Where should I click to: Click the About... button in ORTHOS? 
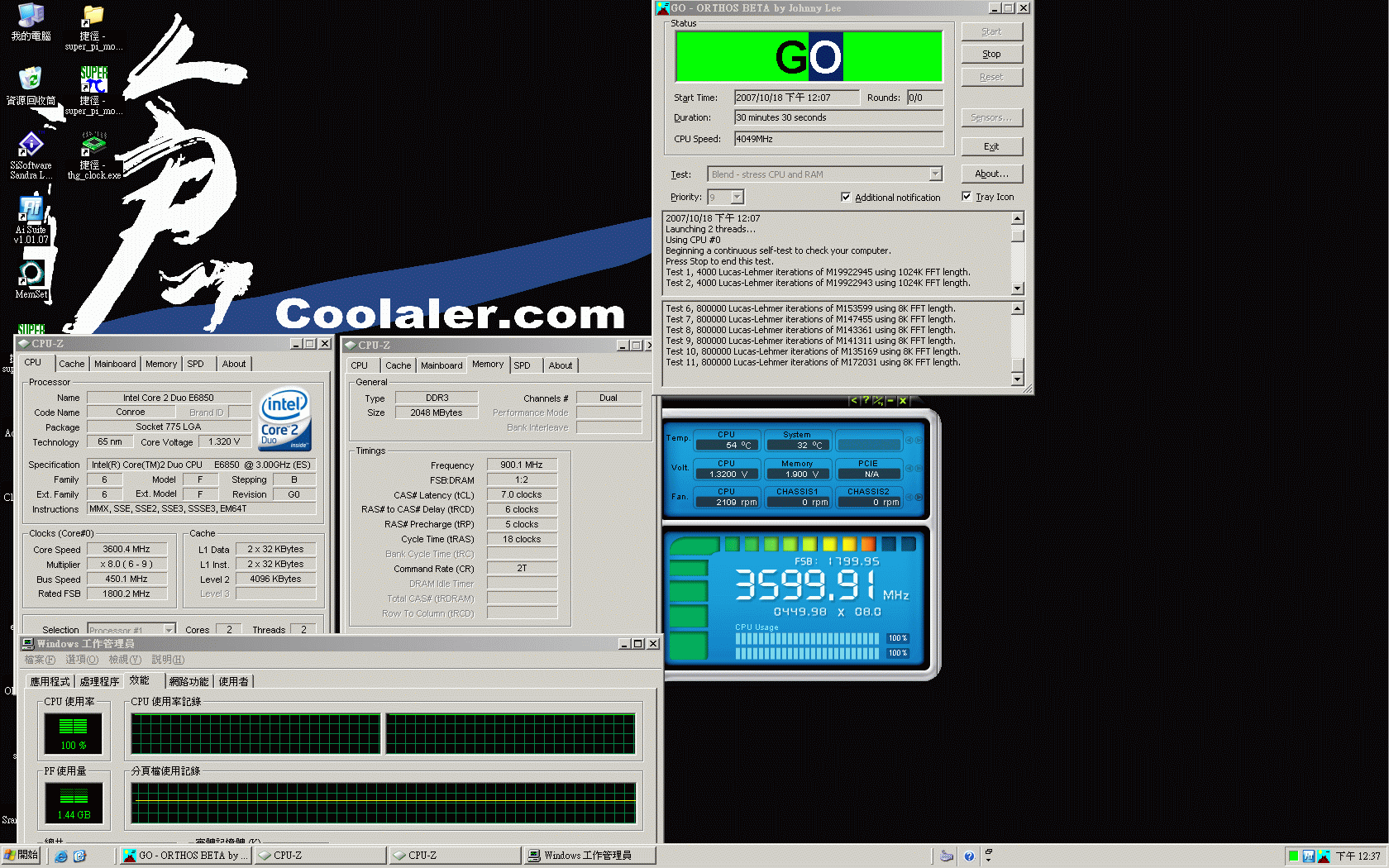(991, 174)
